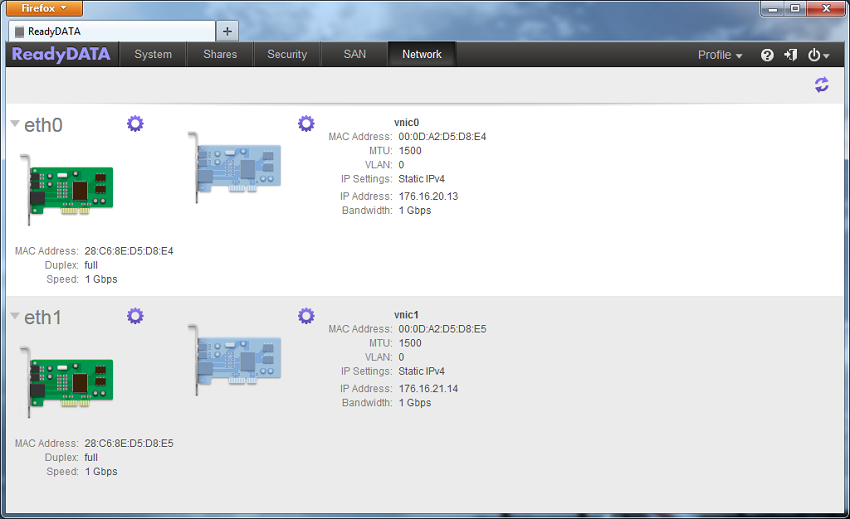Open the eth0 settings gear

coord(135,124)
